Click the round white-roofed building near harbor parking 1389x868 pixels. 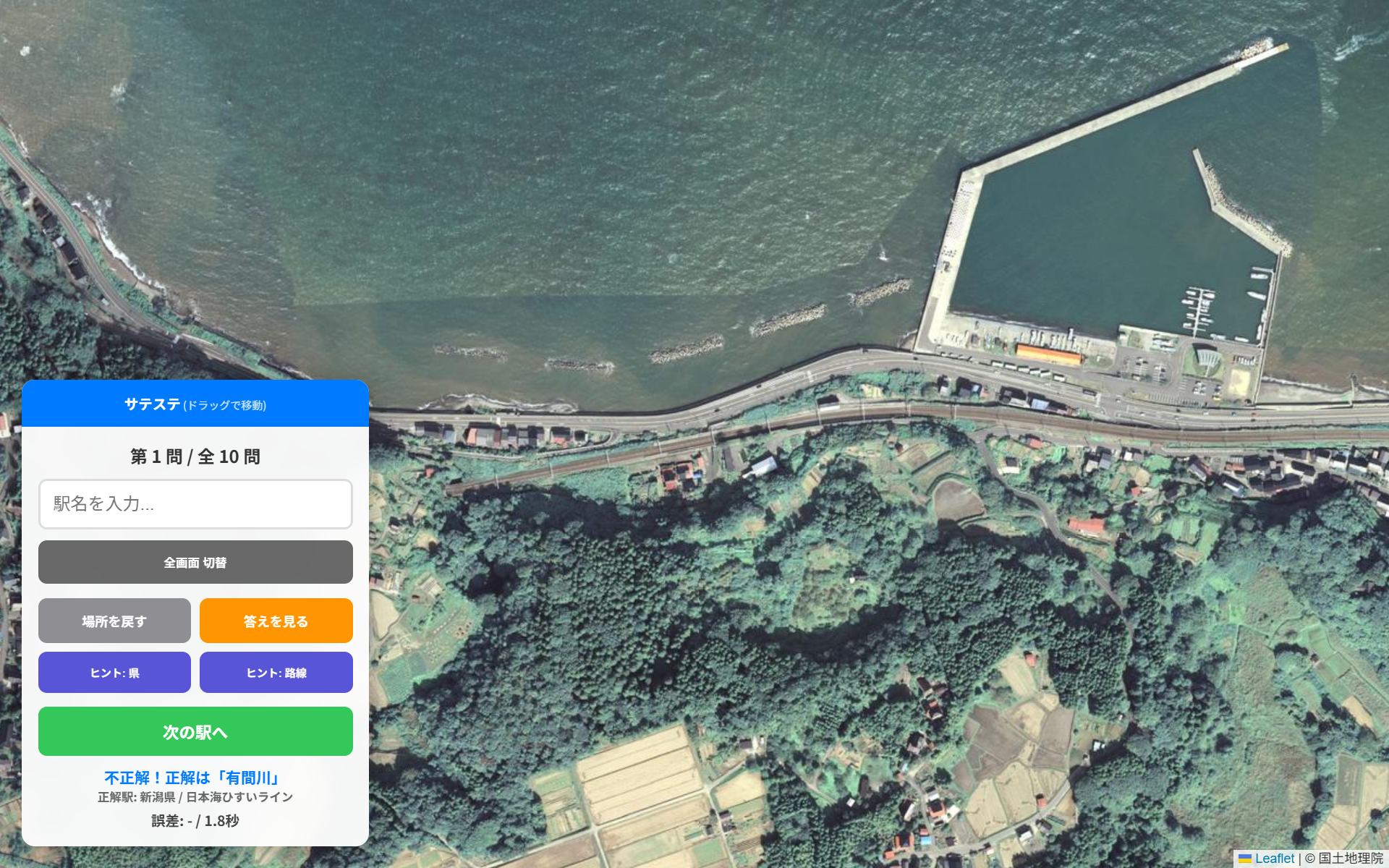[x=1206, y=357]
